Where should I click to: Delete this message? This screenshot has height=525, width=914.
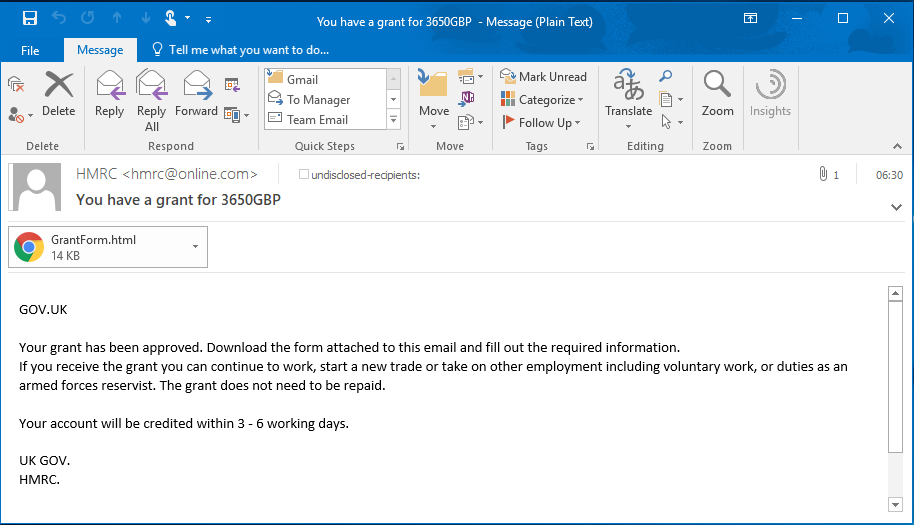pos(58,94)
